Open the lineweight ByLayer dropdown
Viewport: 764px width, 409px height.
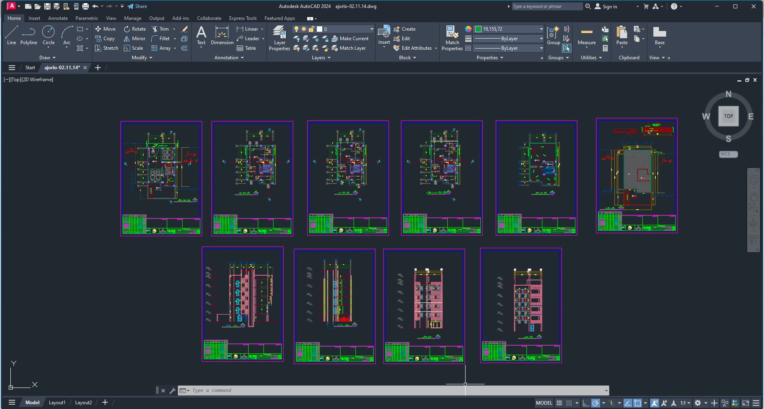click(509, 39)
